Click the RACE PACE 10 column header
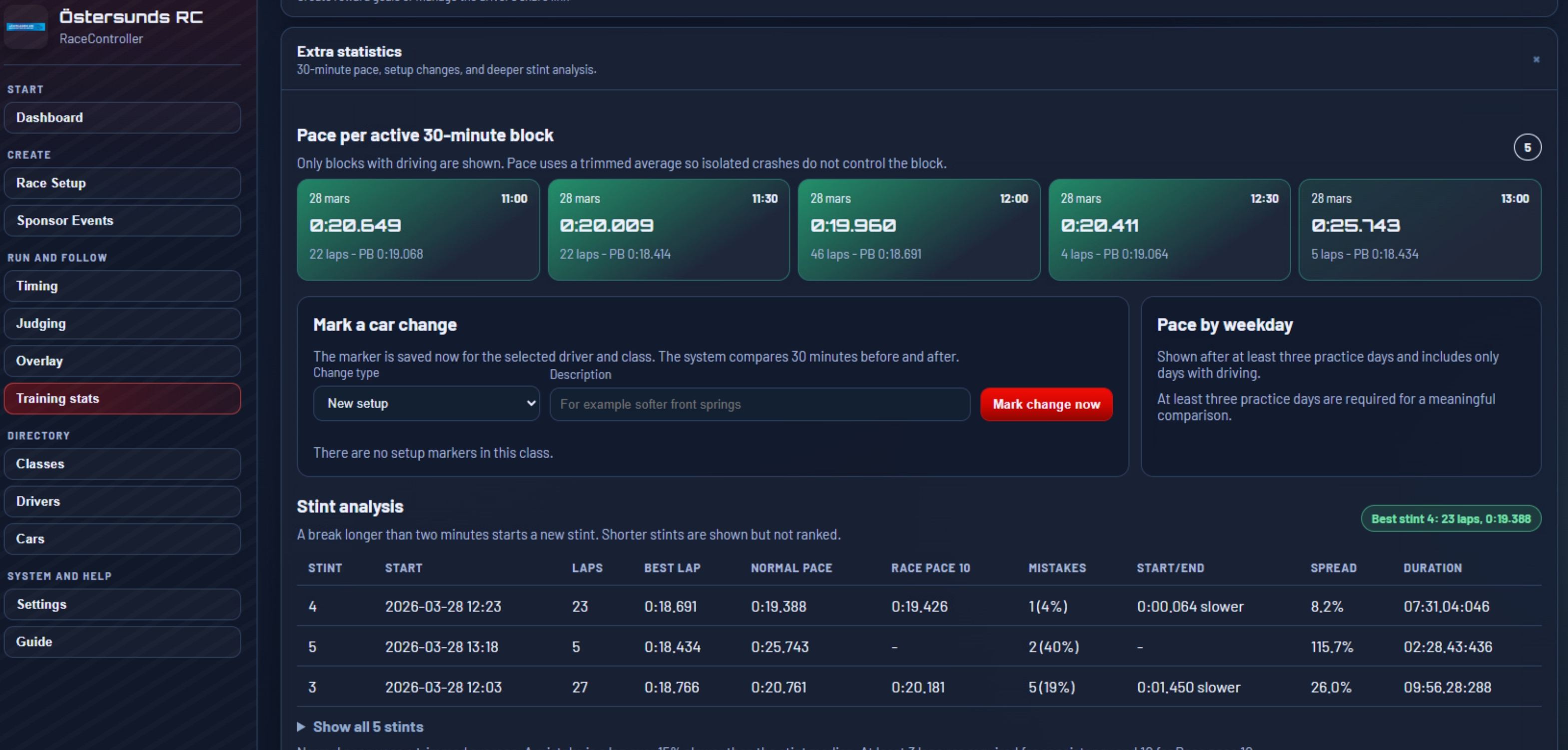This screenshot has width=1568, height=750. point(931,568)
